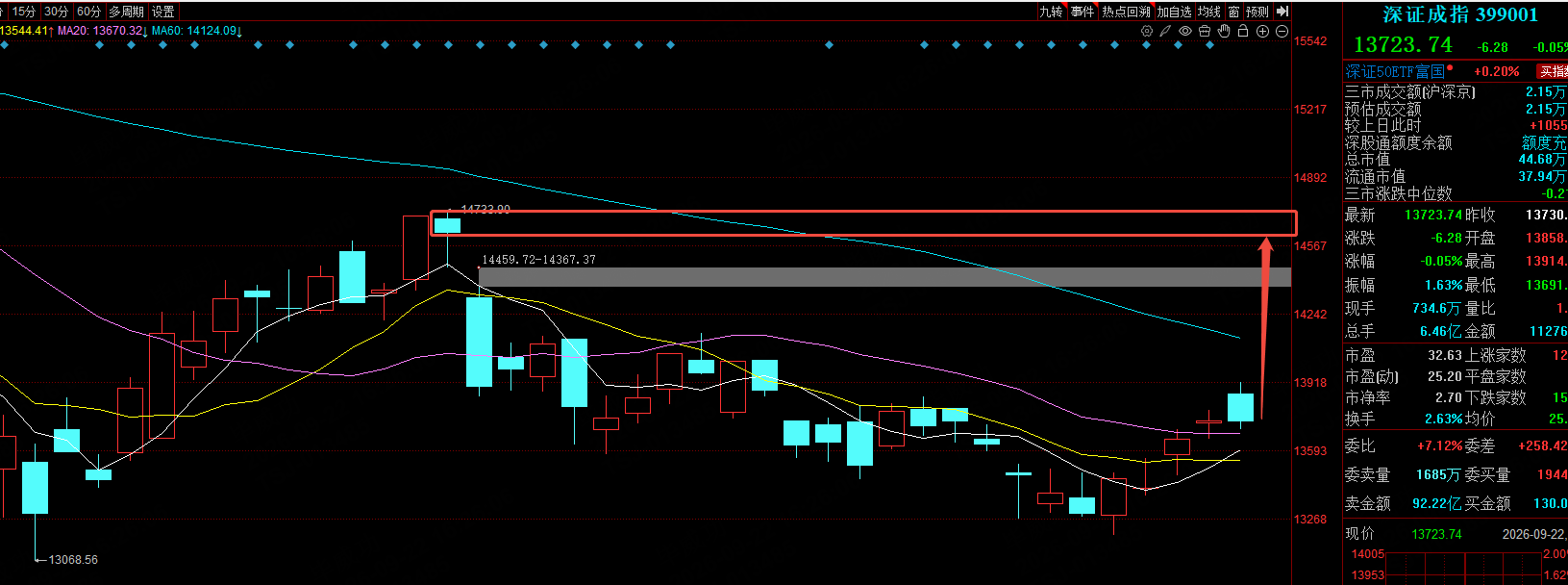Image resolution: width=1568 pixels, height=585 pixels.
Task: Open the 均线 moving average menu
Action: point(1208,12)
